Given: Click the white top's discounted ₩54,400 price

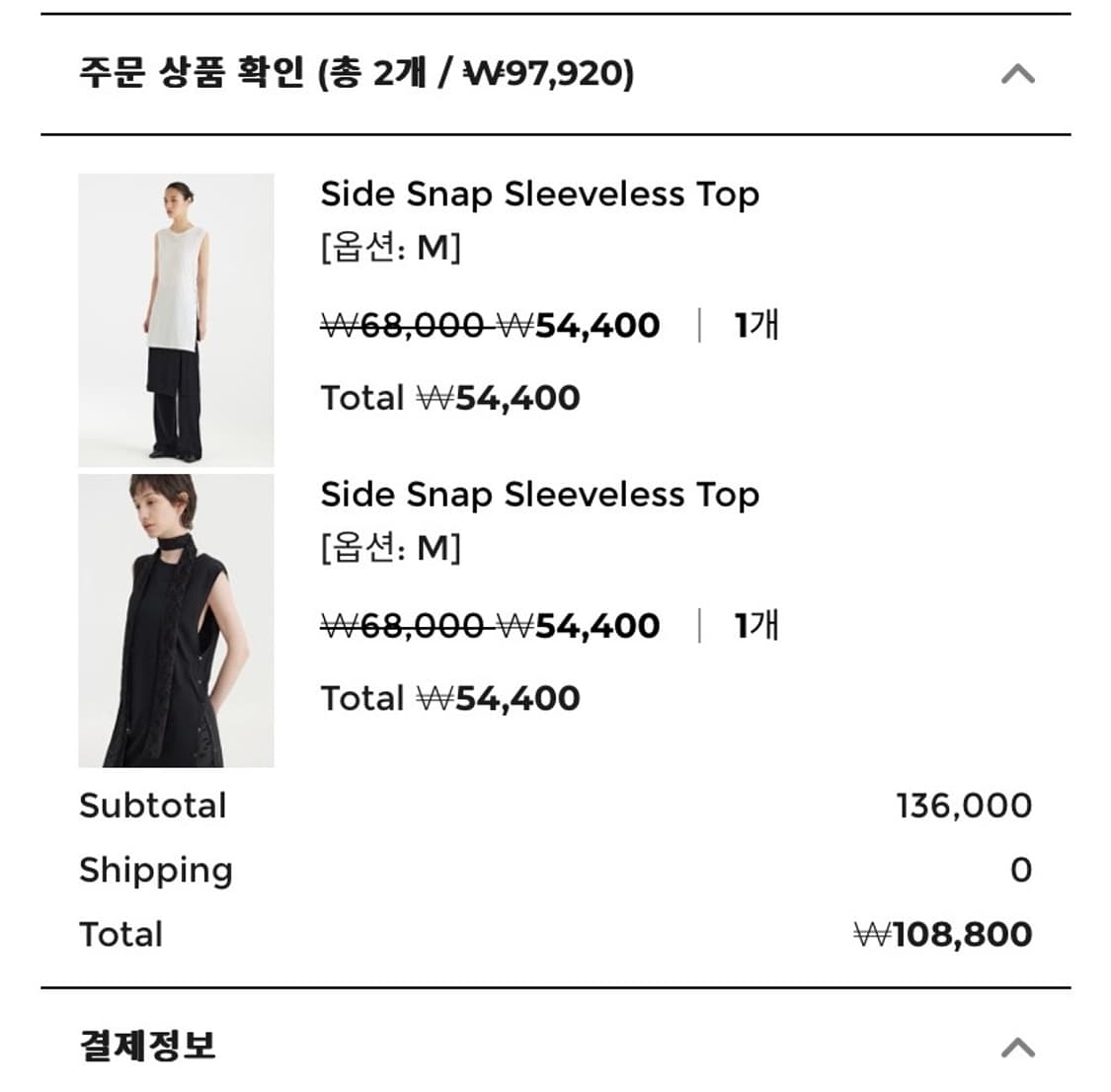Looking at the screenshot, I should coord(579,326).
